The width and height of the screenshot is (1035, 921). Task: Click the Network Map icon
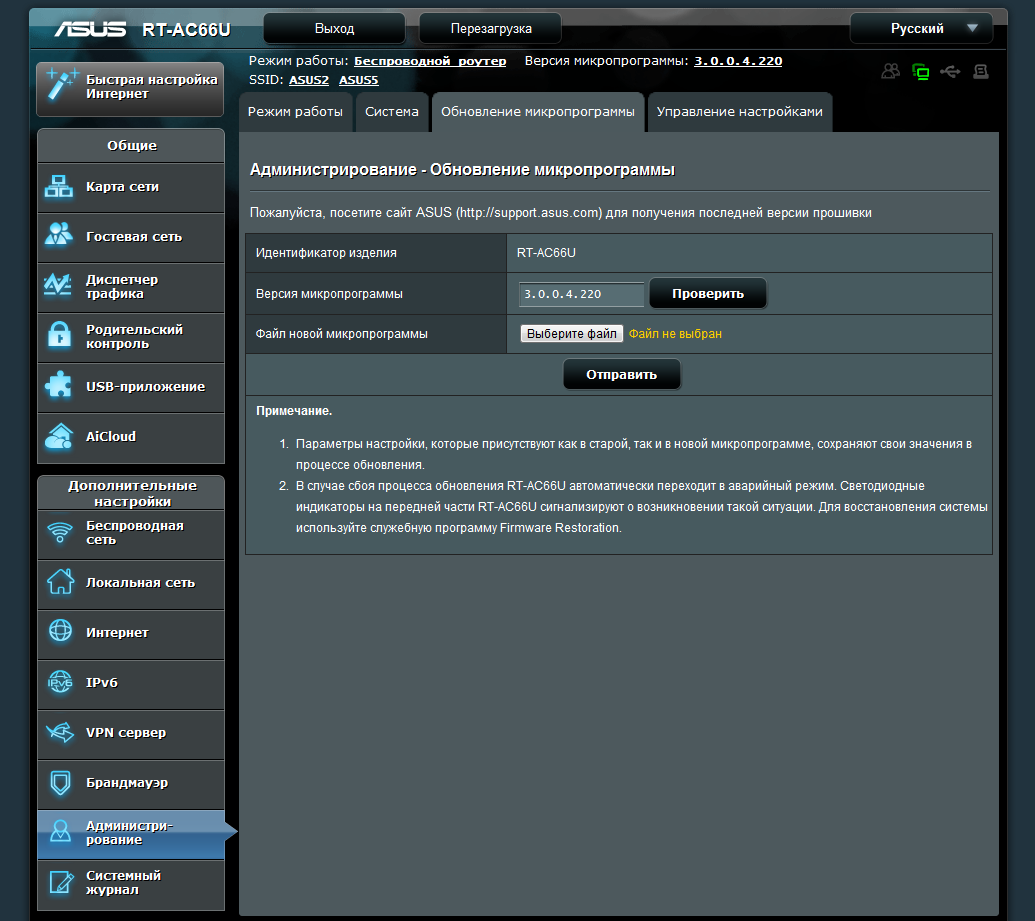pos(59,187)
